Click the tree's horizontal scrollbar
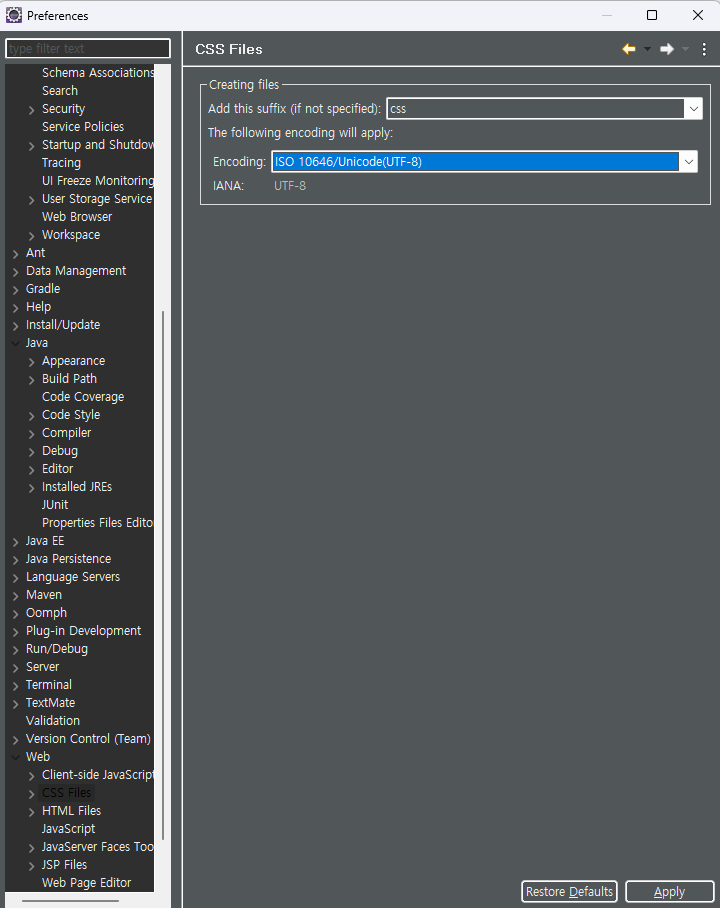Screen dimensions: 720x908 70,901
